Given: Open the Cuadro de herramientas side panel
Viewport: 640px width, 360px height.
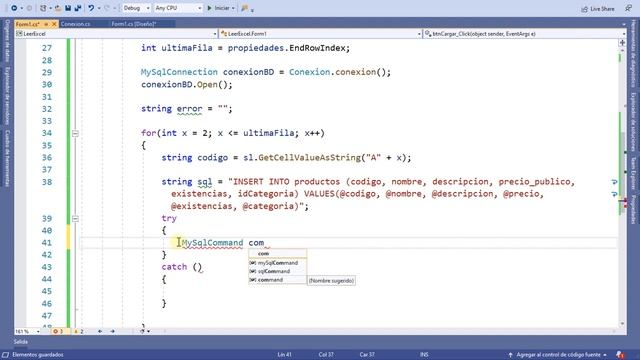Looking at the screenshot, I should (x=7, y=158).
